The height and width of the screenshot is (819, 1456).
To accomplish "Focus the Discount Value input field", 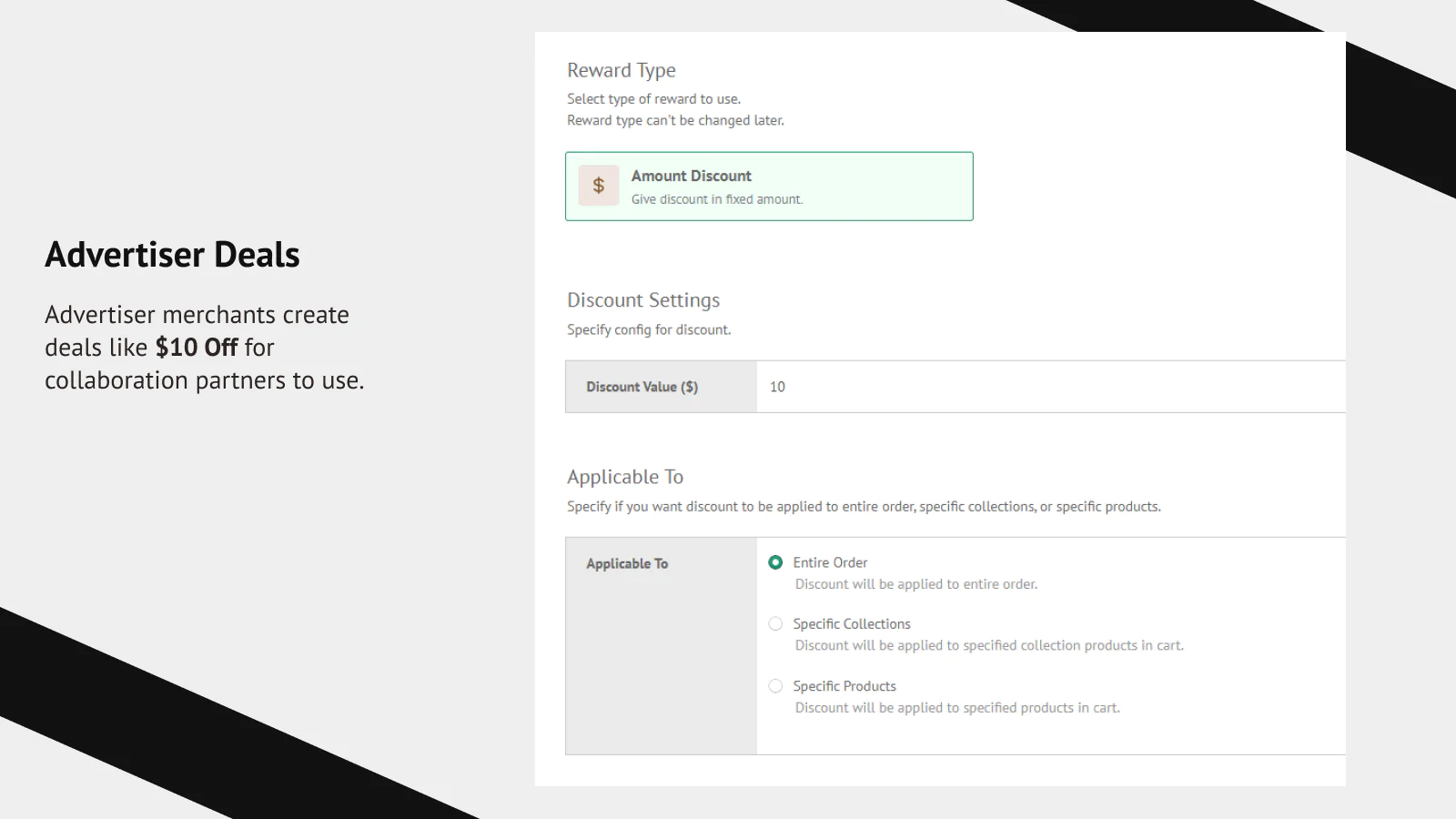I will pos(1046,387).
